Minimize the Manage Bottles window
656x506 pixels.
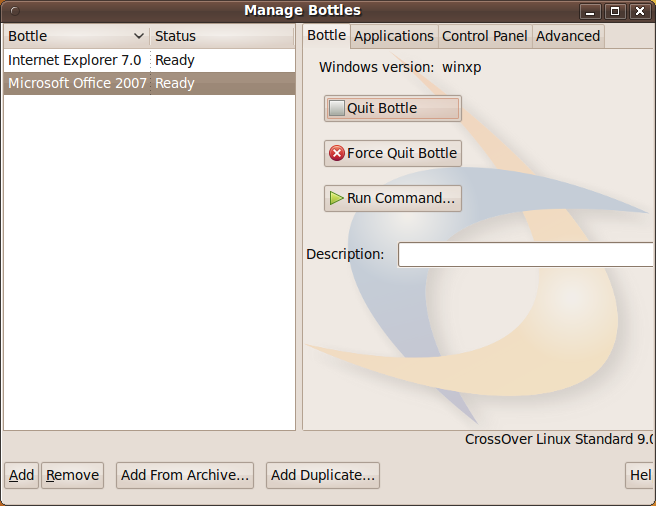point(591,11)
